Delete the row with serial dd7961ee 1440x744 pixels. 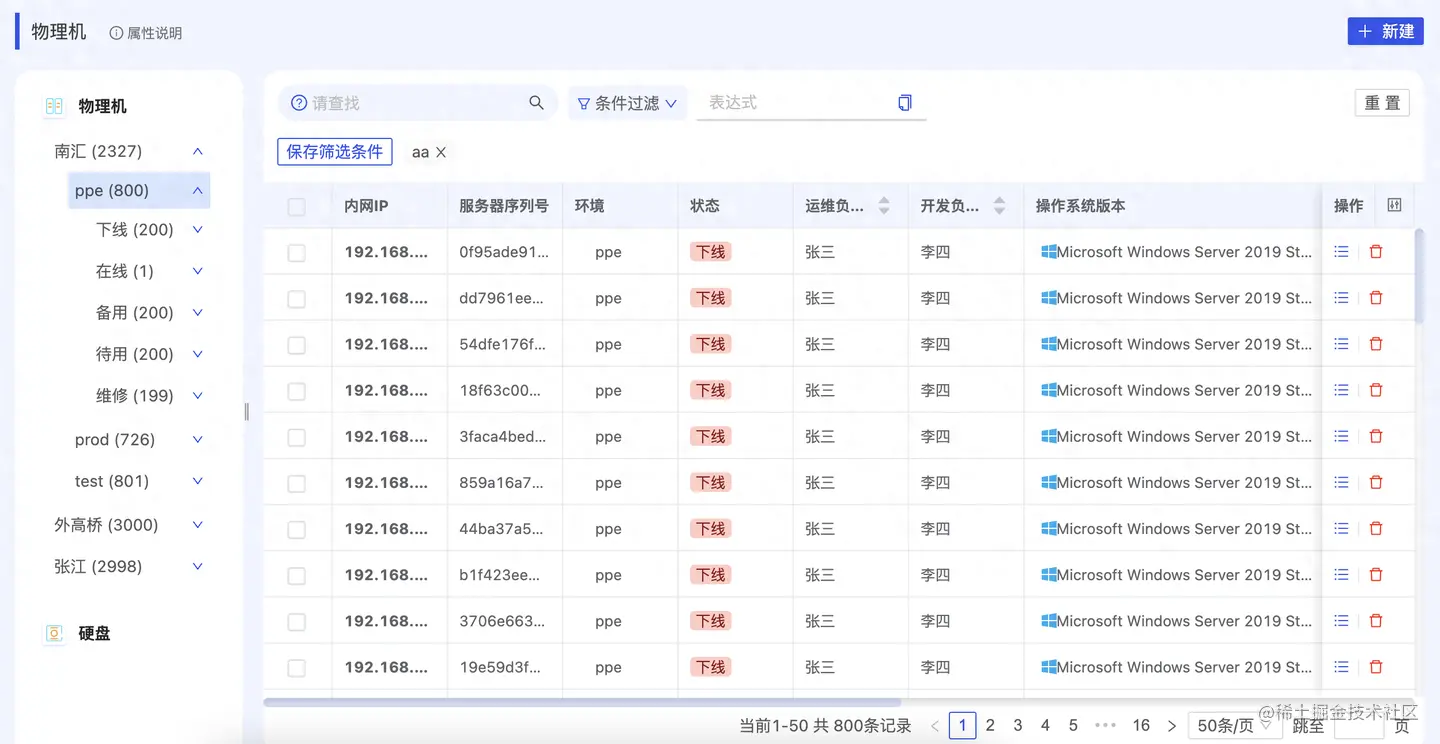click(1376, 298)
